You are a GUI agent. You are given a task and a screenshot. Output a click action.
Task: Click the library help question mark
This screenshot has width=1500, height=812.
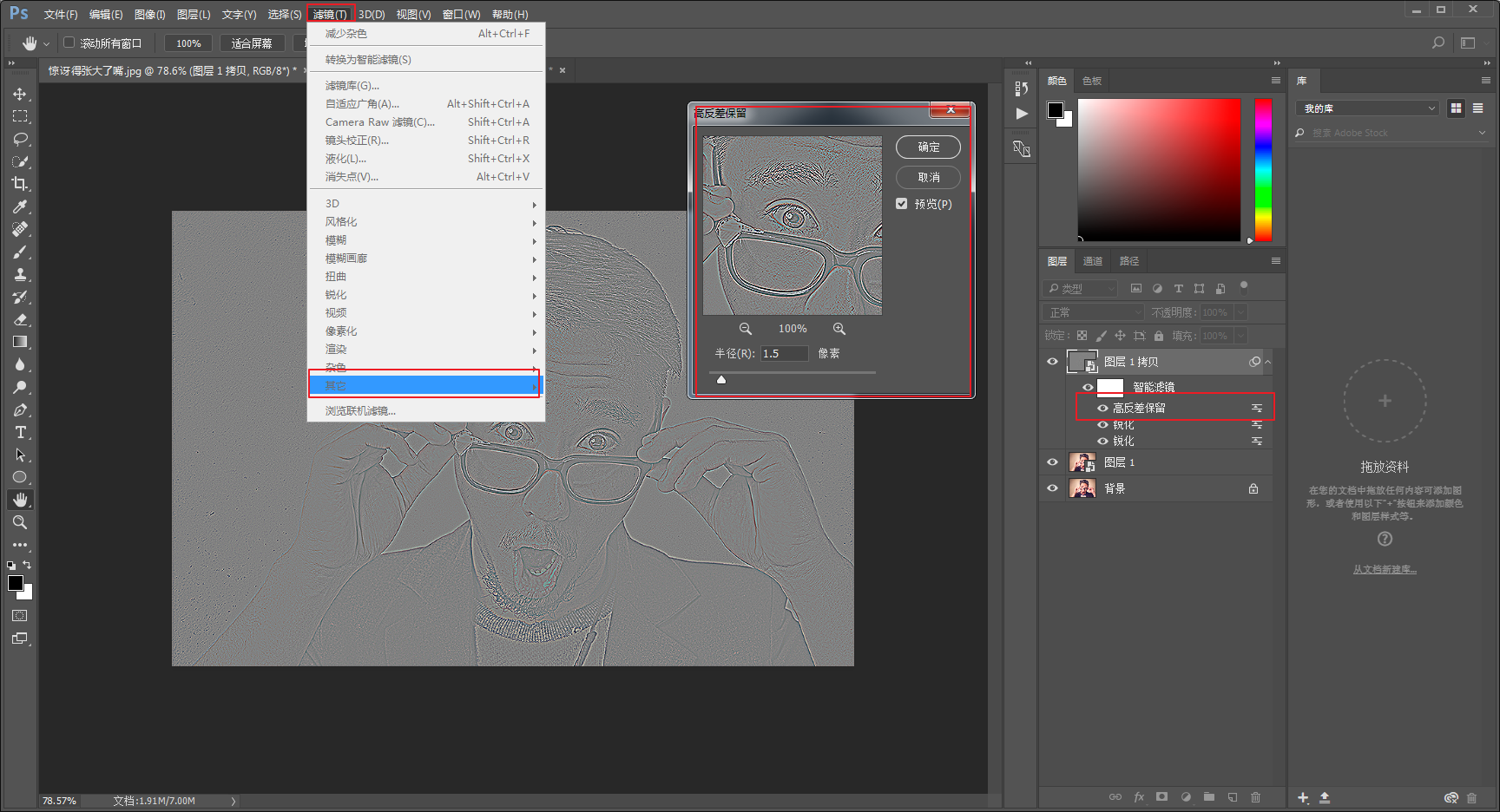pos(1385,539)
